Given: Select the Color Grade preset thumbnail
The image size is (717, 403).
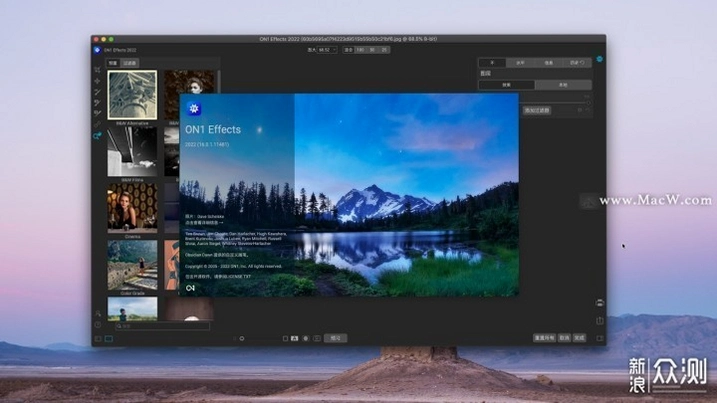Looking at the screenshot, I should tap(132, 265).
